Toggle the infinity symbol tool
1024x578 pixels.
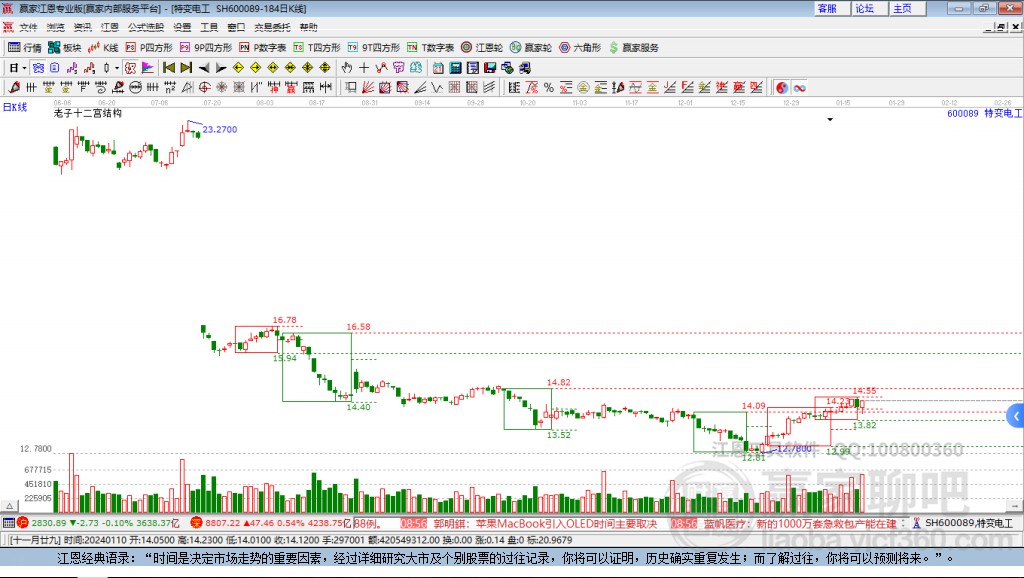pyautogui.click(x=800, y=87)
